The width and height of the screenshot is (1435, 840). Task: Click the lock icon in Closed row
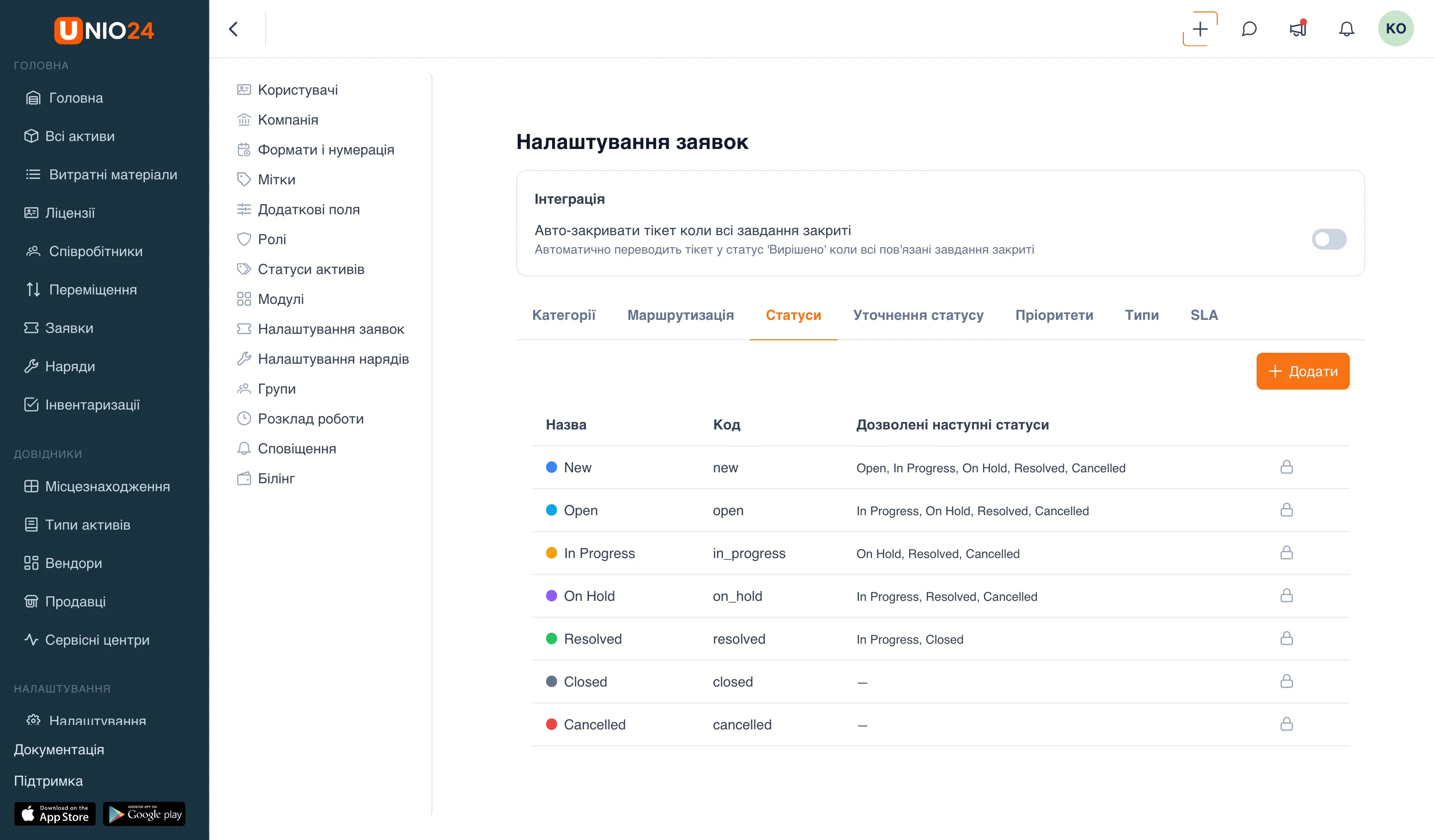1287,682
